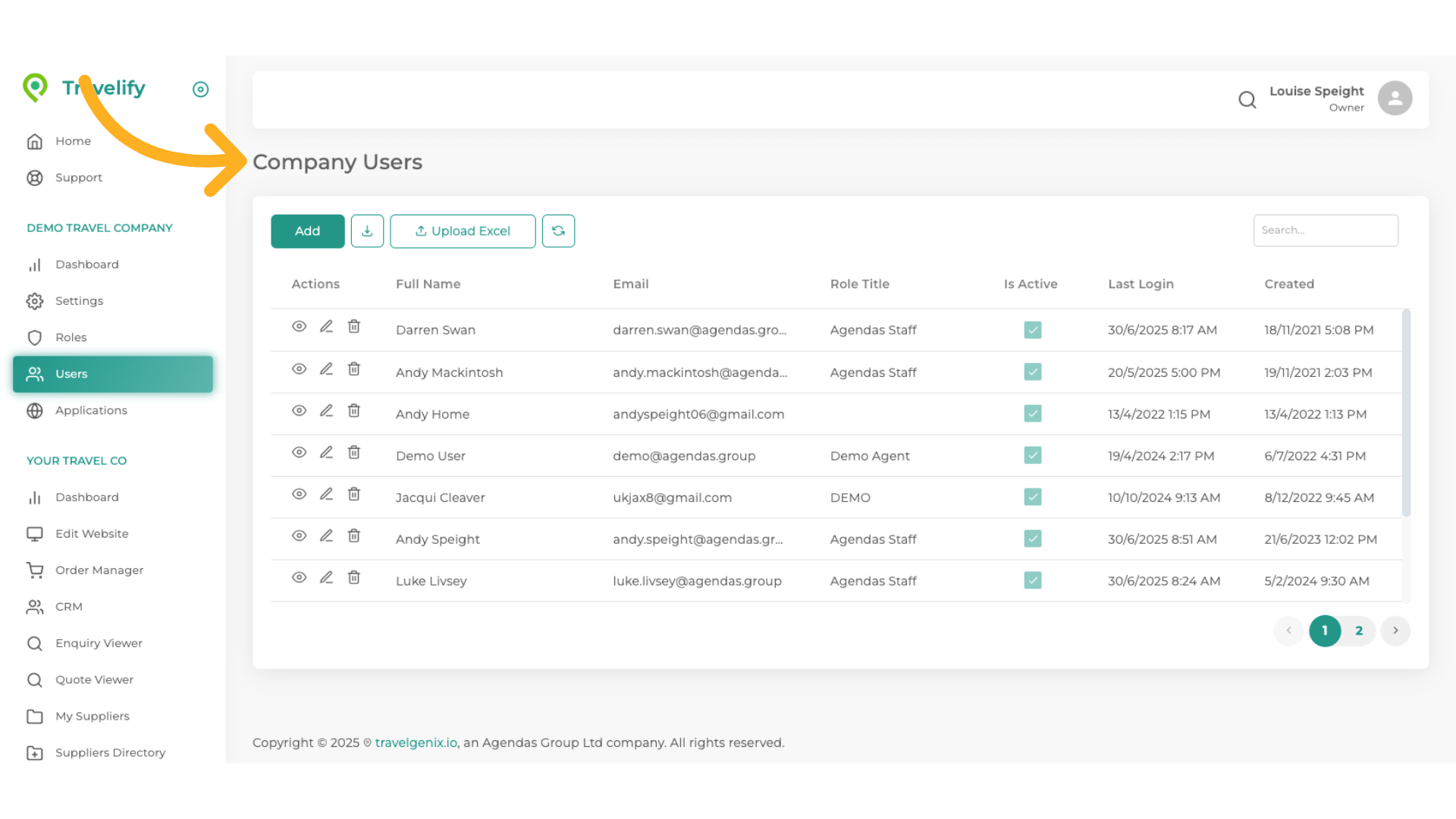Uncheck Is Active for Demo User

[x=1033, y=455]
